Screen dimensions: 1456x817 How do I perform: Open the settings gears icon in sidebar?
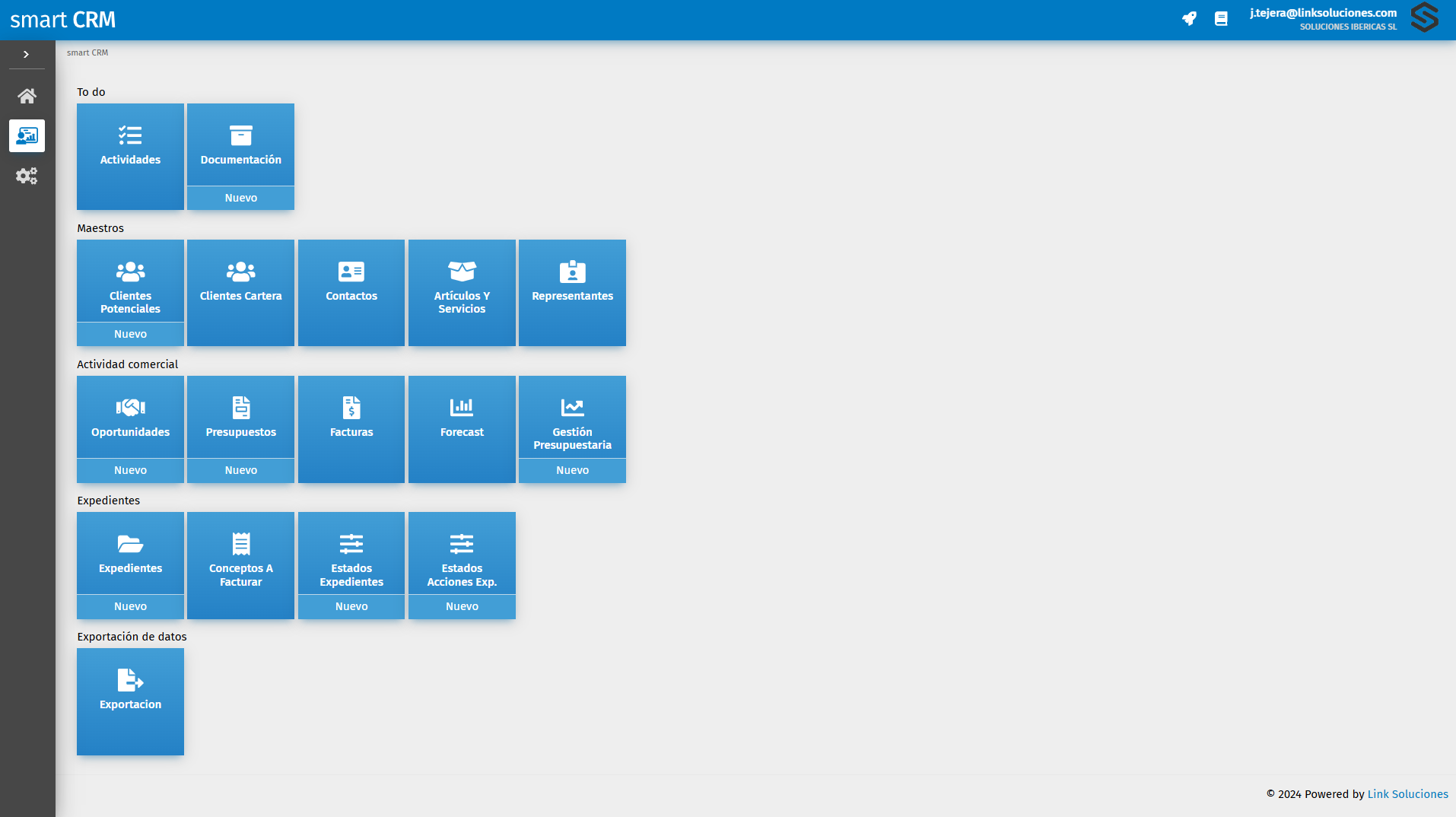pos(27,176)
